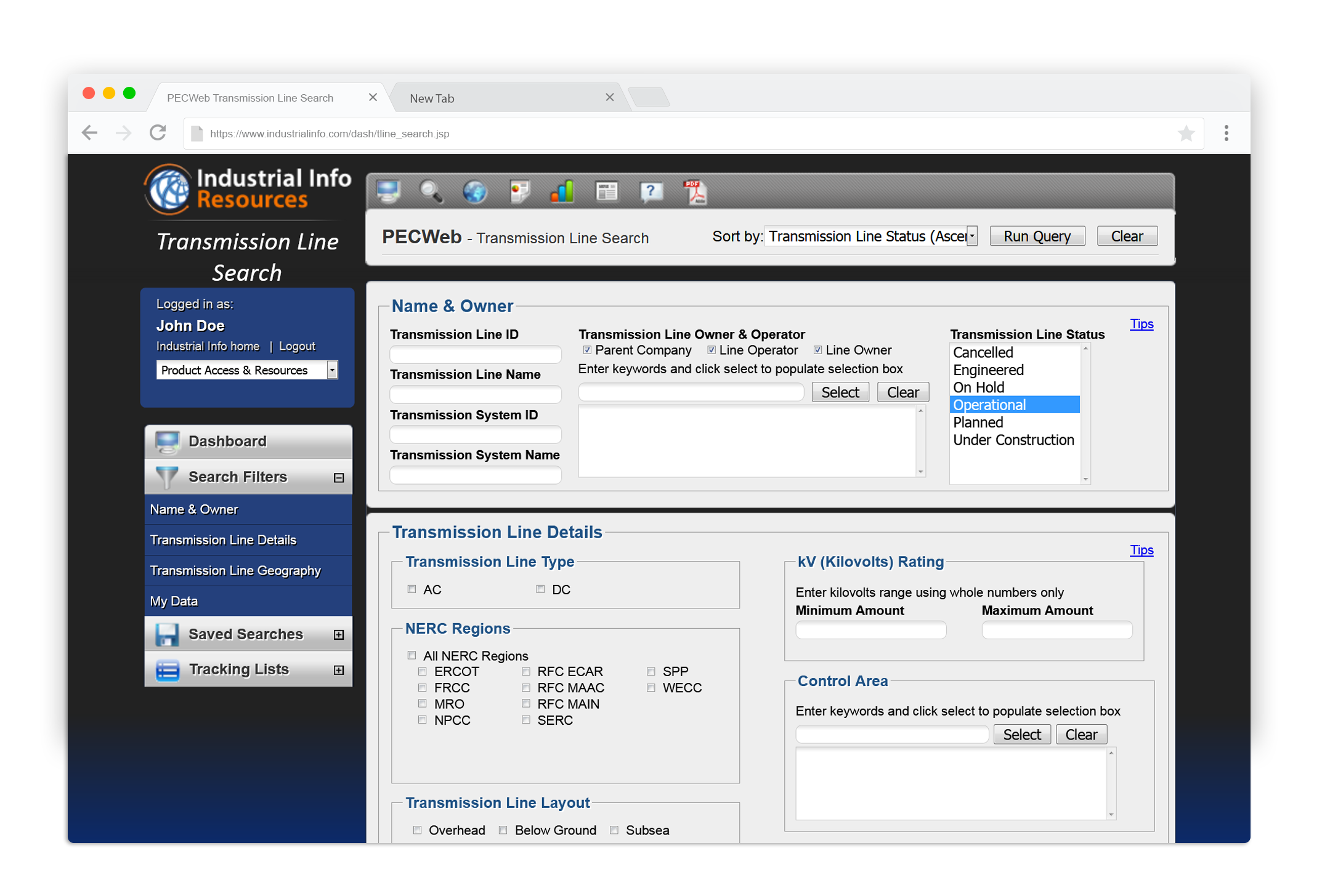Click the owner selection box scrollbar
This screenshot has height=896, width=1322.
[920, 442]
